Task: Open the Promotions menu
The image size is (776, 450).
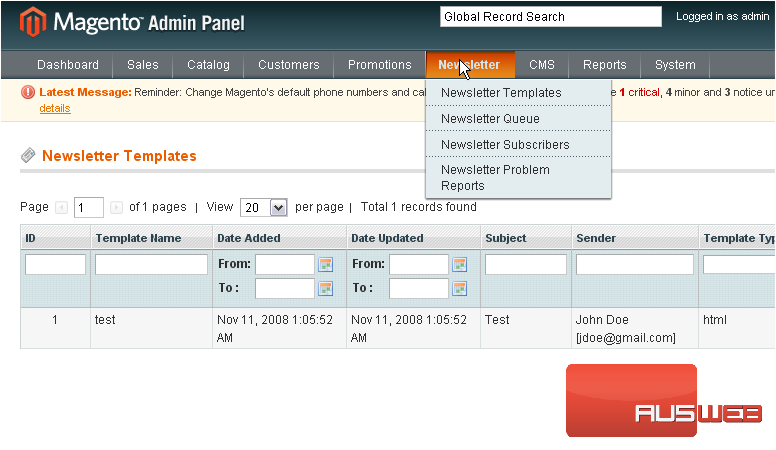Action: (x=380, y=65)
